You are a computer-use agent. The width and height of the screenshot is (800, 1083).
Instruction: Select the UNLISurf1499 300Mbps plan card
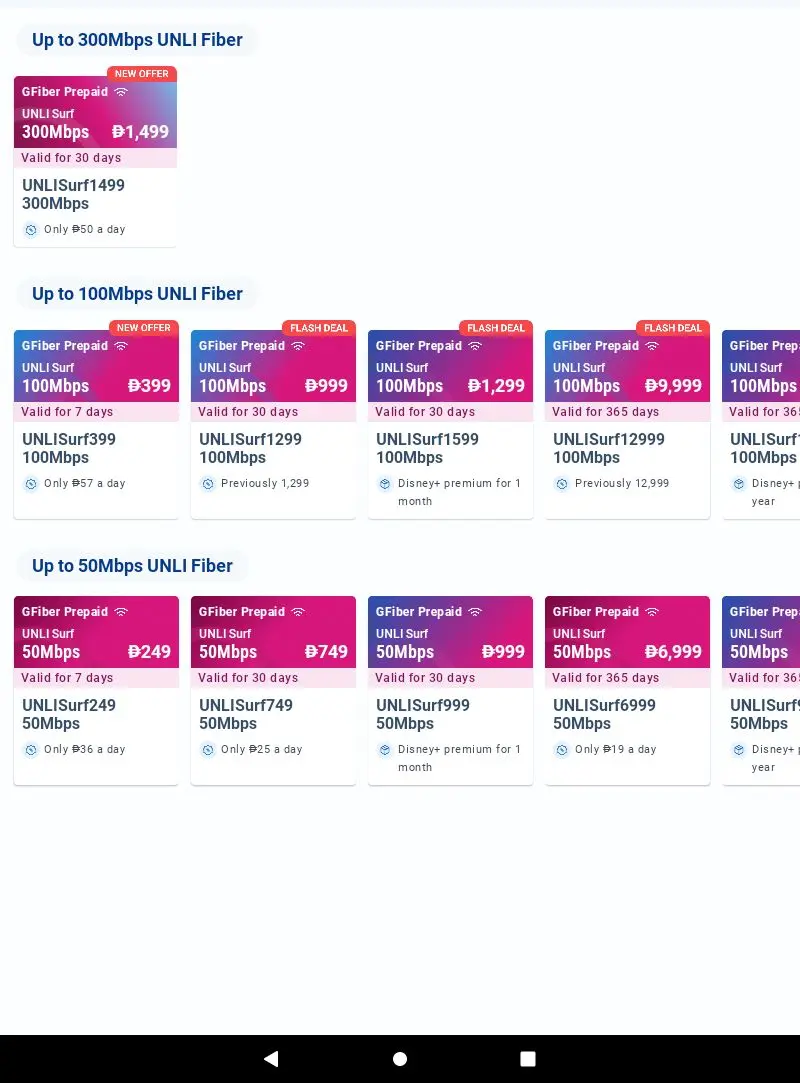[95, 157]
